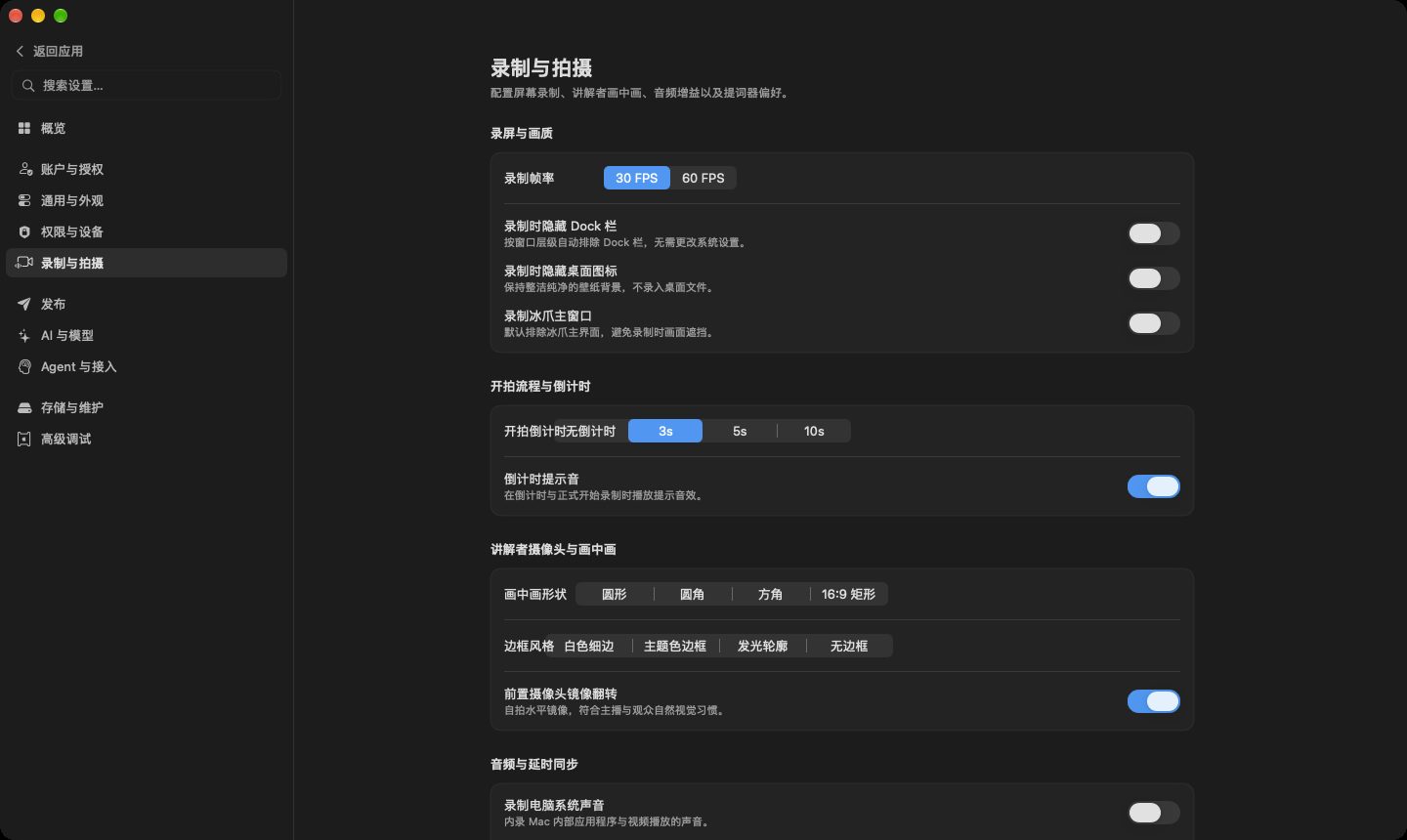Select 10s countdown option
The height and width of the screenshot is (840, 1407).
pos(814,431)
